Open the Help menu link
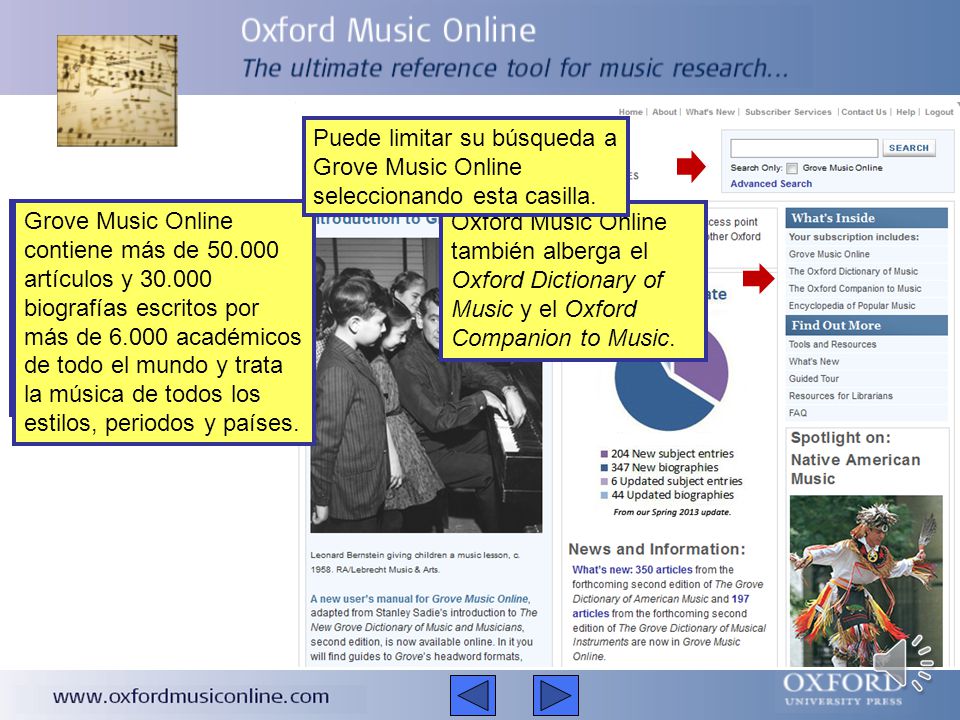This screenshot has height=720, width=960. point(906,112)
